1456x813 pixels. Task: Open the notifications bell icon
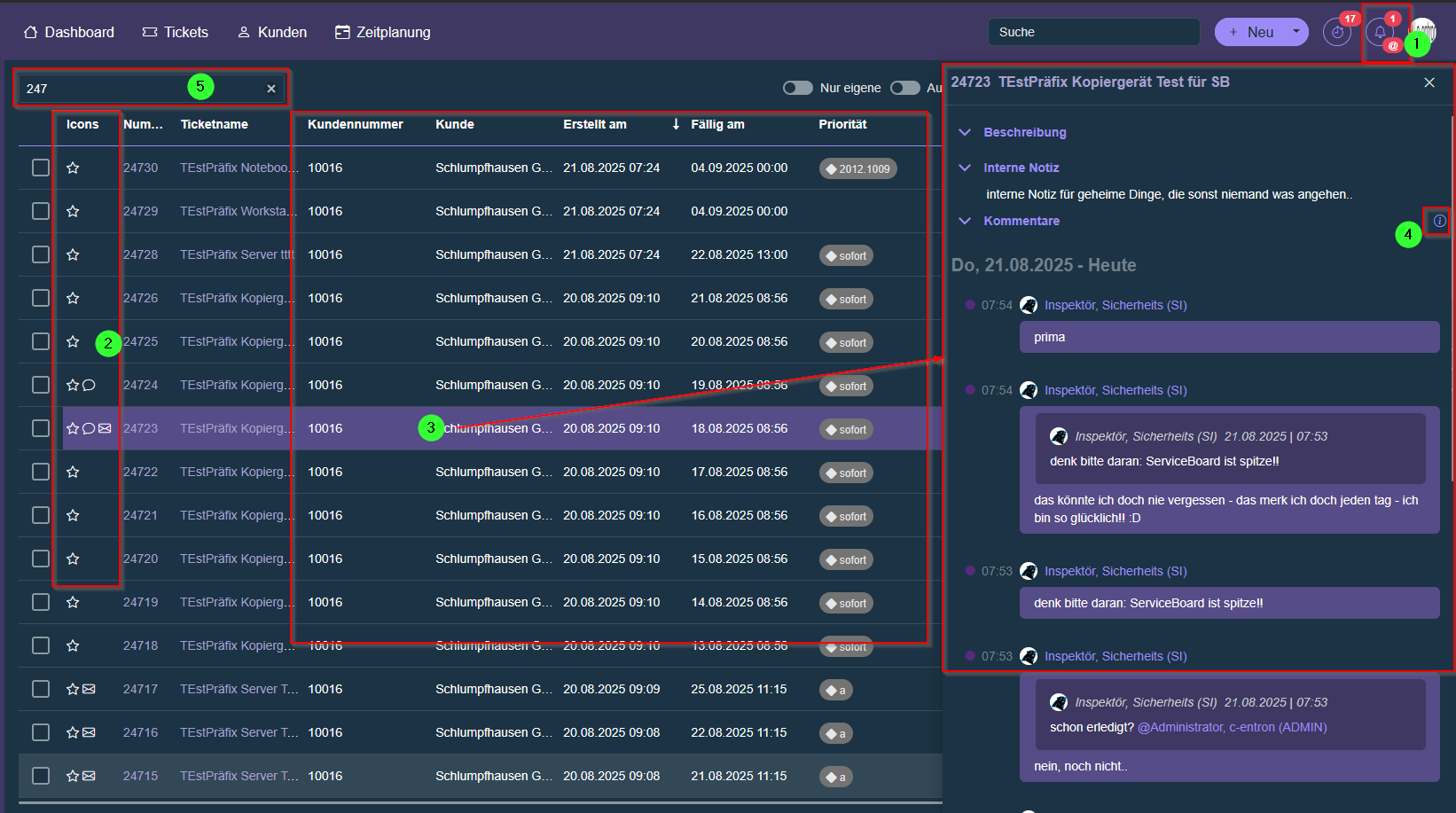pos(1380,33)
